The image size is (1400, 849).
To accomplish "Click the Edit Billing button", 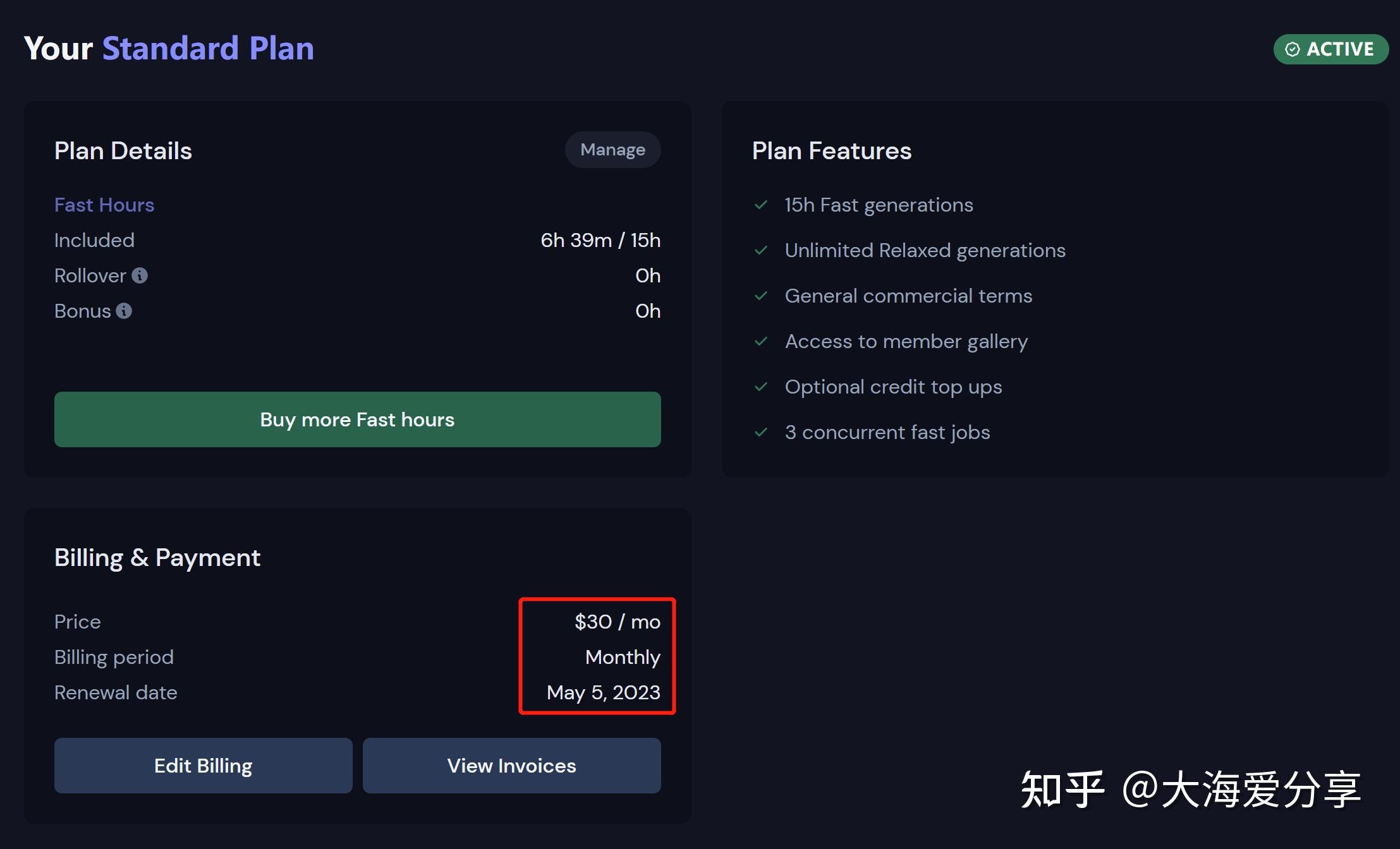I will (x=203, y=766).
